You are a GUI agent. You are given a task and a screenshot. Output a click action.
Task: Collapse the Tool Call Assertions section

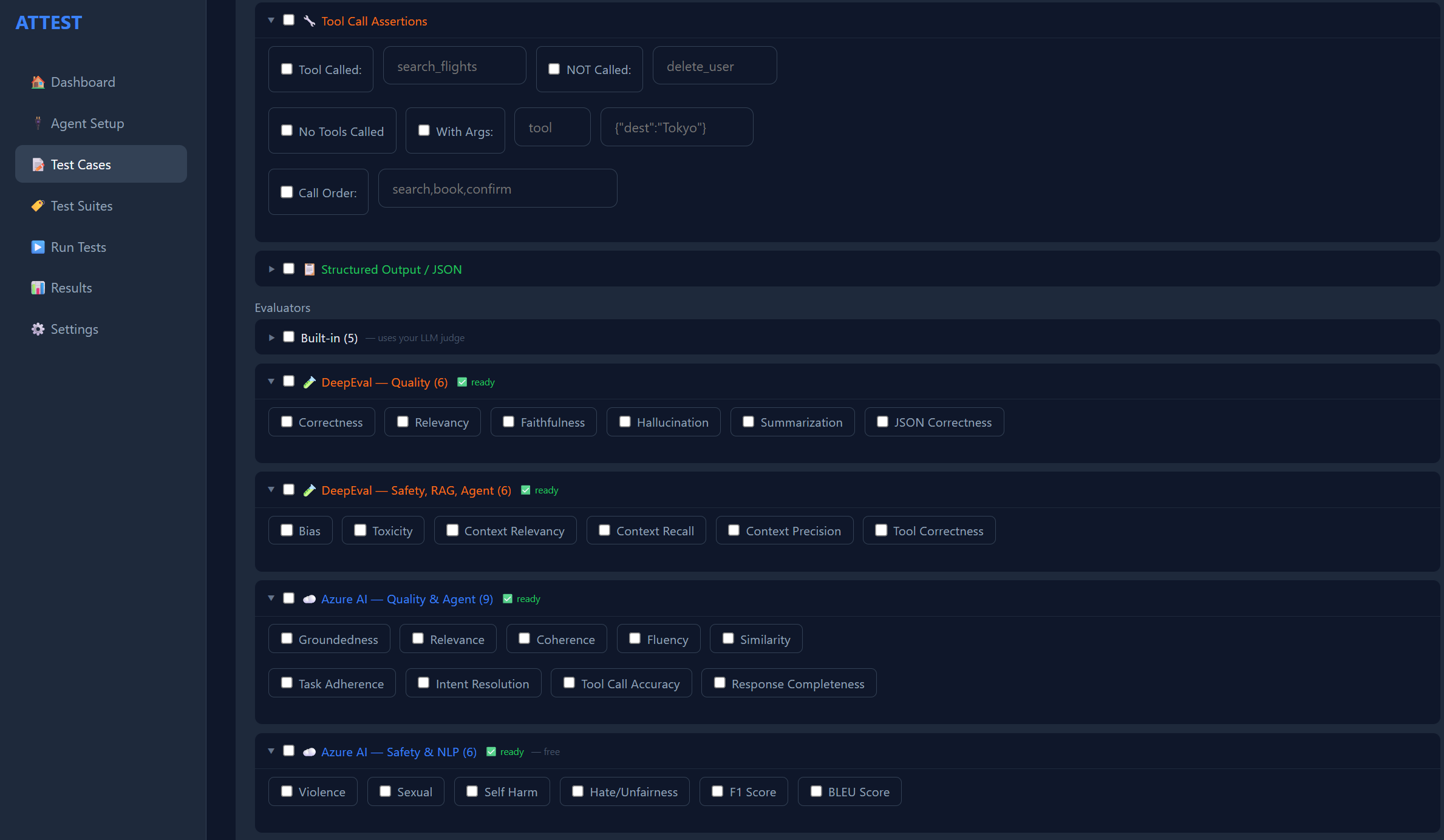(271, 21)
